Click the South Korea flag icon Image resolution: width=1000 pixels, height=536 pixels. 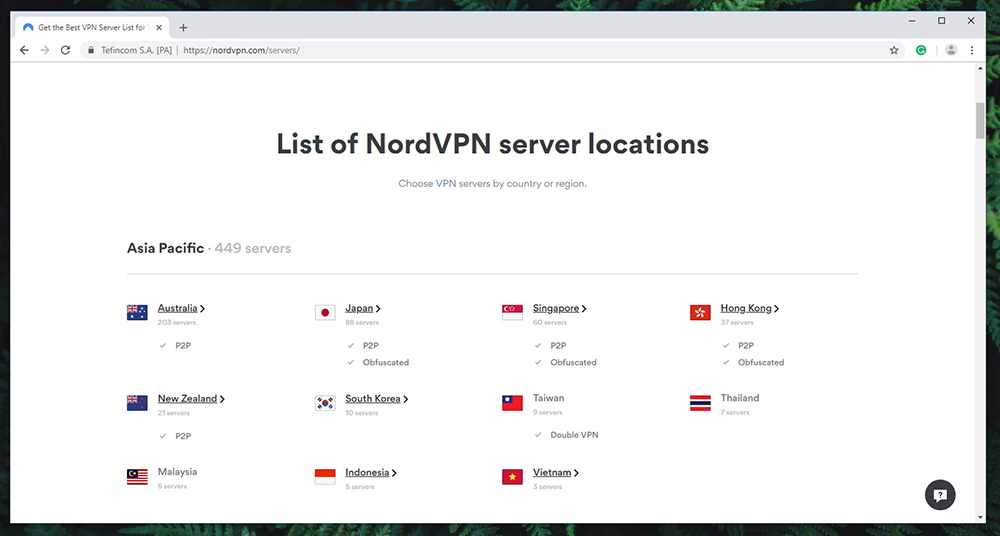tap(325, 403)
